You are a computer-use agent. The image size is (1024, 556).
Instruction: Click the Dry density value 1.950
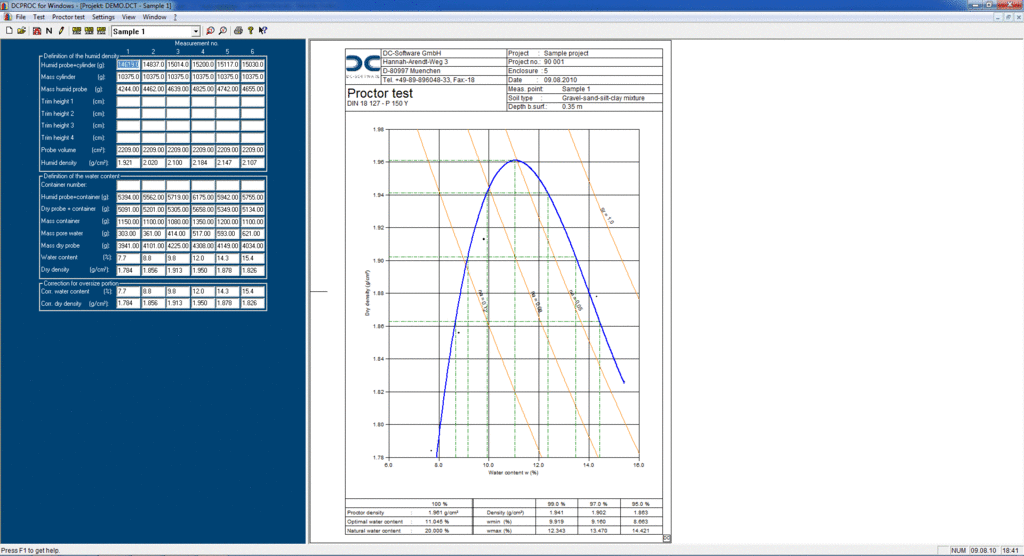click(202, 270)
